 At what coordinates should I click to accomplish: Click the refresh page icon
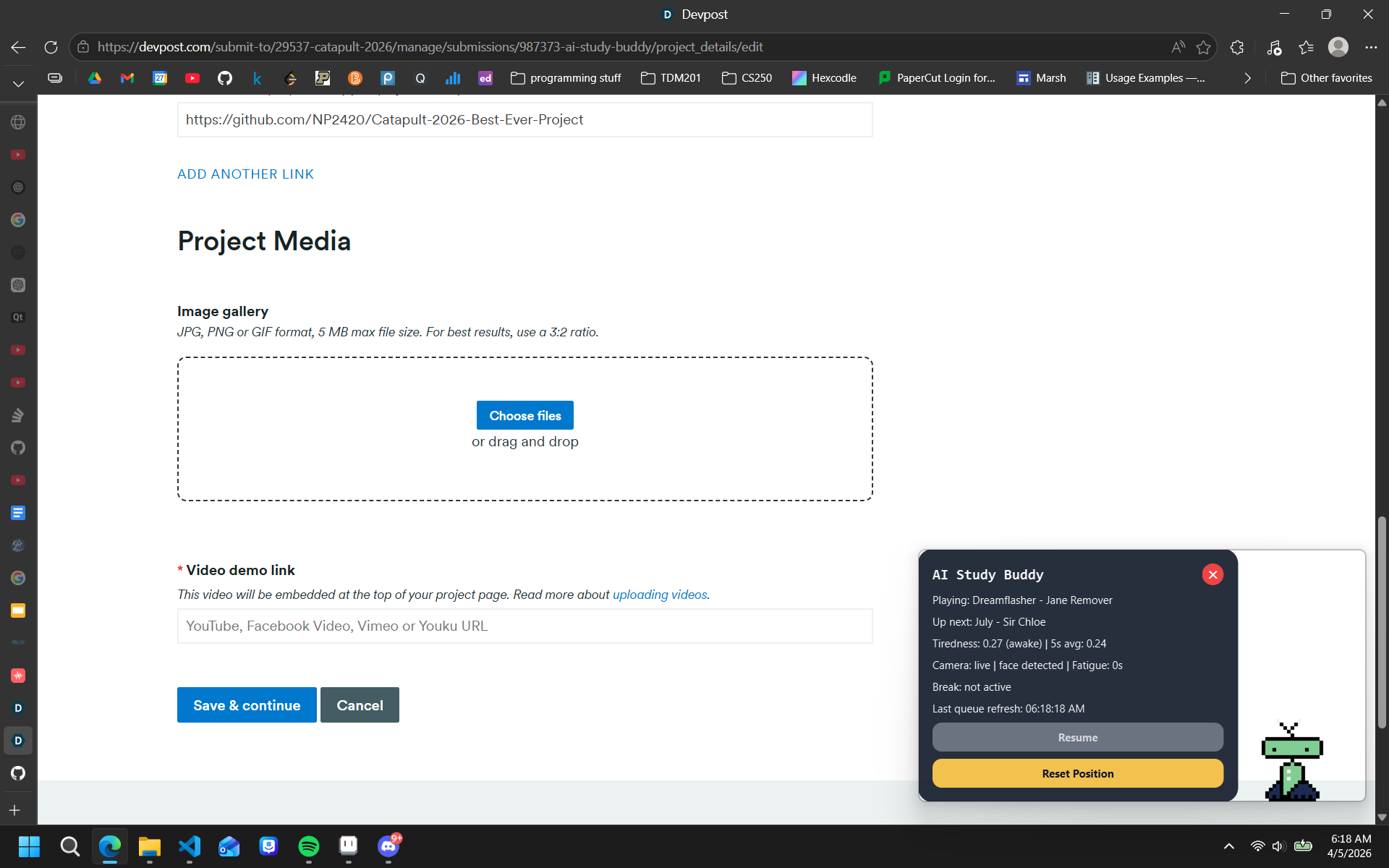pyautogui.click(x=51, y=47)
